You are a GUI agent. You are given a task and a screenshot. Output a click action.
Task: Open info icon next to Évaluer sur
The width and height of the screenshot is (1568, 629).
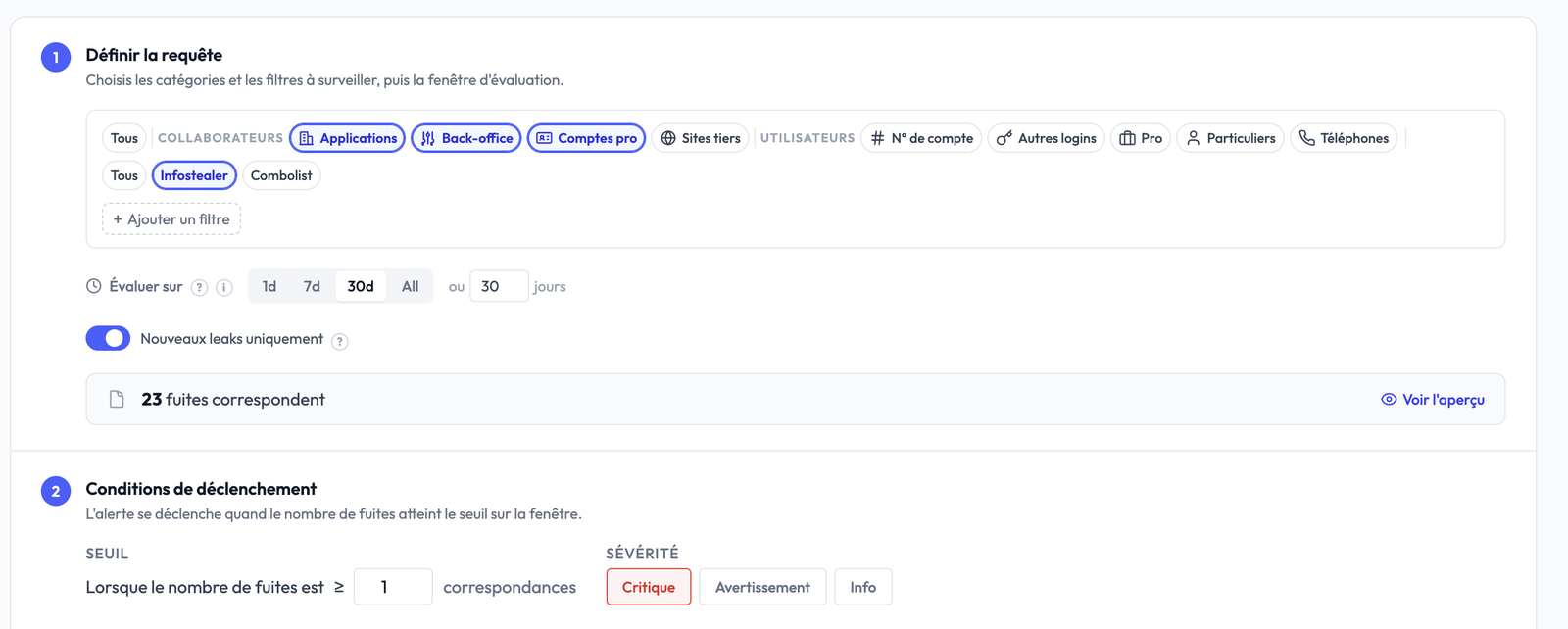coord(224,287)
